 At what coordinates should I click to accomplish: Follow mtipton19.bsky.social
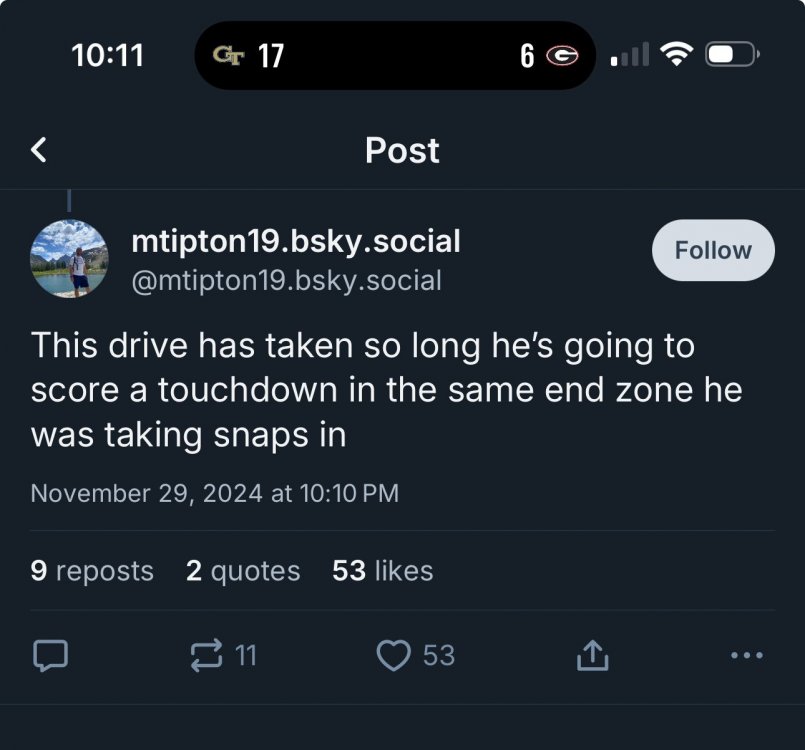tap(713, 250)
